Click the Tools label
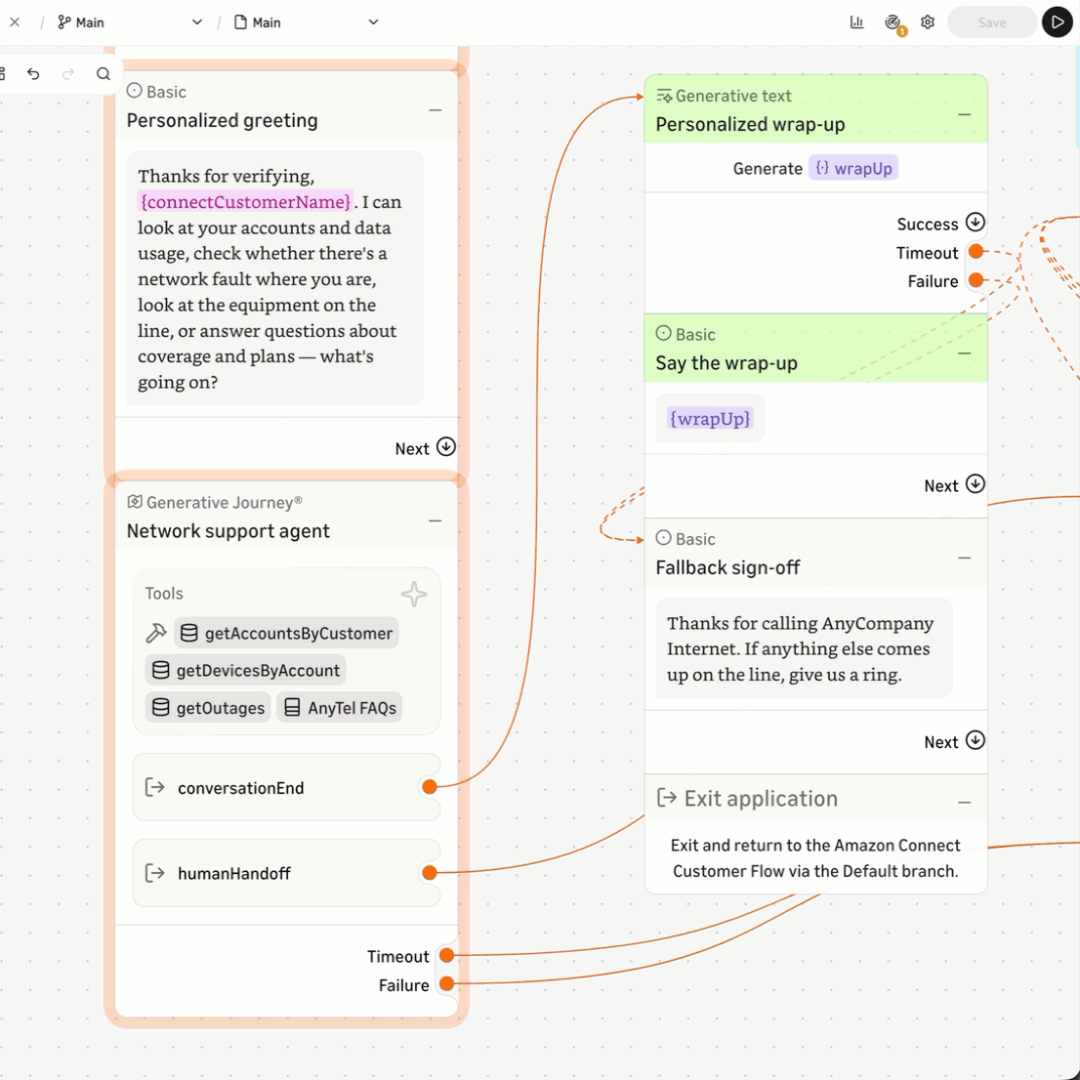The height and width of the screenshot is (1080, 1080). [164, 594]
